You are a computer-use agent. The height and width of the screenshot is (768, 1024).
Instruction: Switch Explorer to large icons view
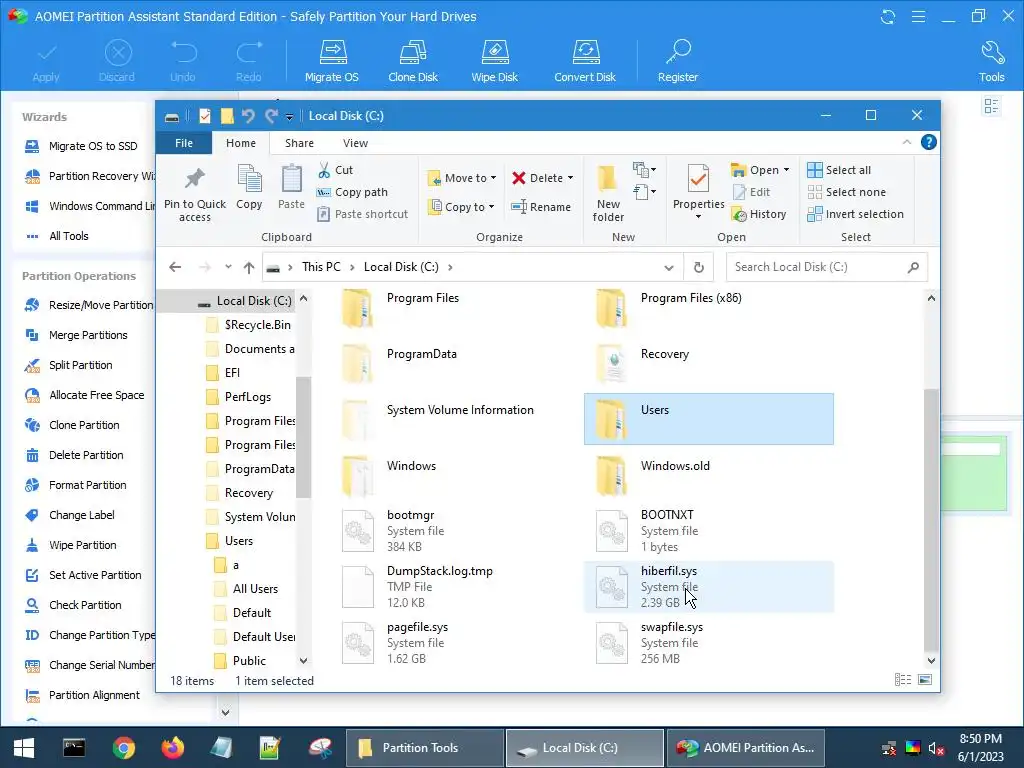click(925, 680)
